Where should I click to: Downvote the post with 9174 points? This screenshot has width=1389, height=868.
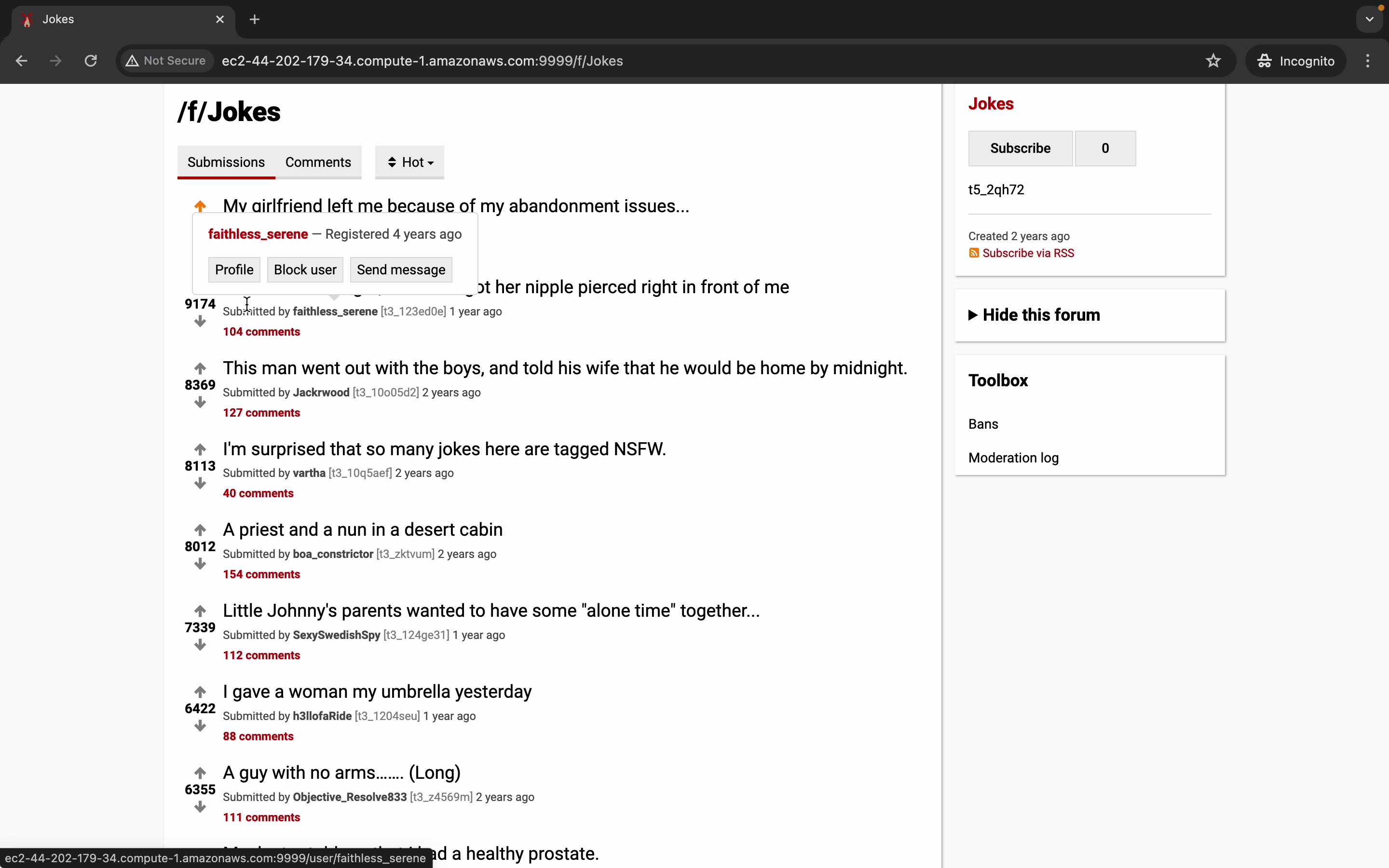[x=200, y=322]
